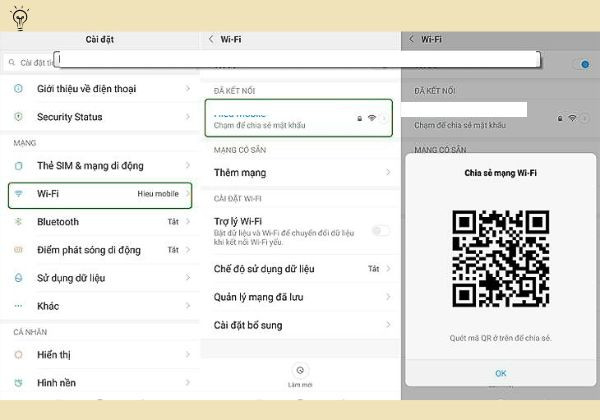The image size is (600, 420).
Task: Click the Wi-Fi signal icon on connected network
Action: [x=371, y=118]
